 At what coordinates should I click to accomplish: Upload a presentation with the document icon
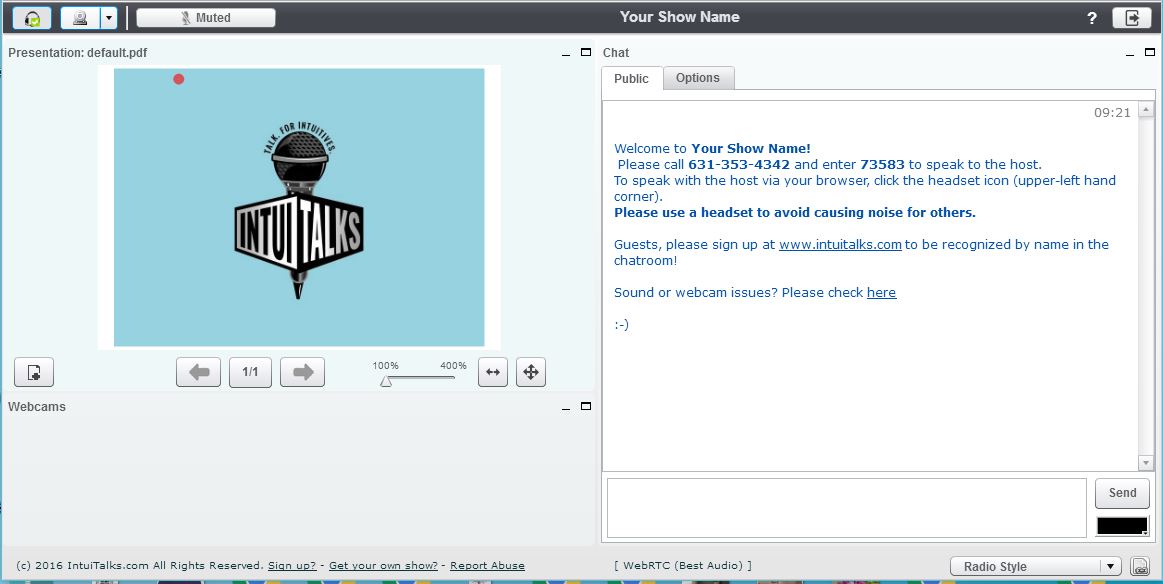34,373
